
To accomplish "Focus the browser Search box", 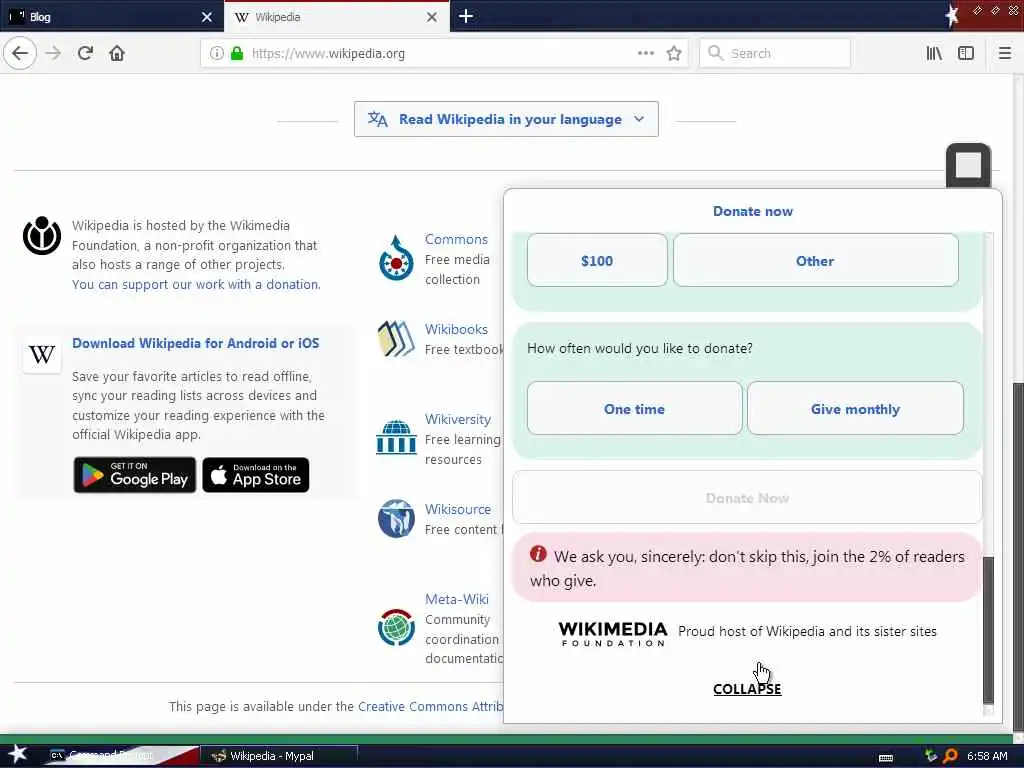I will pyautogui.click(x=775, y=53).
